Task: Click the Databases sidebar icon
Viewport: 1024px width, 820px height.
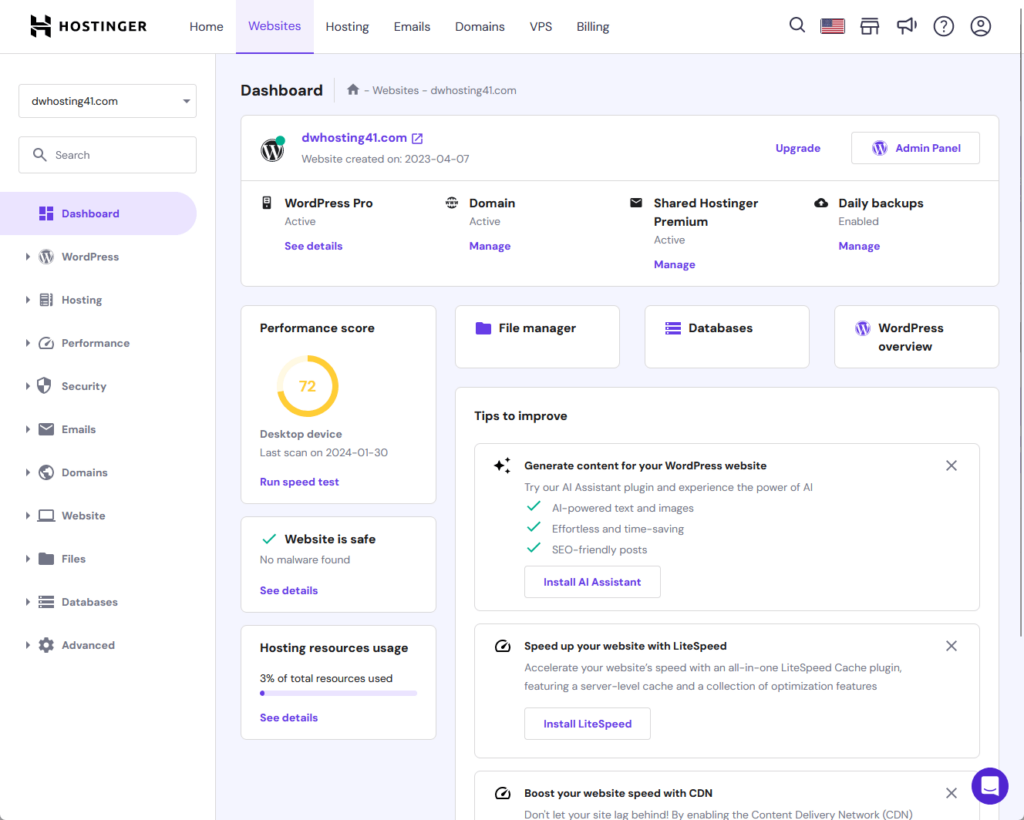Action: pos(46,602)
